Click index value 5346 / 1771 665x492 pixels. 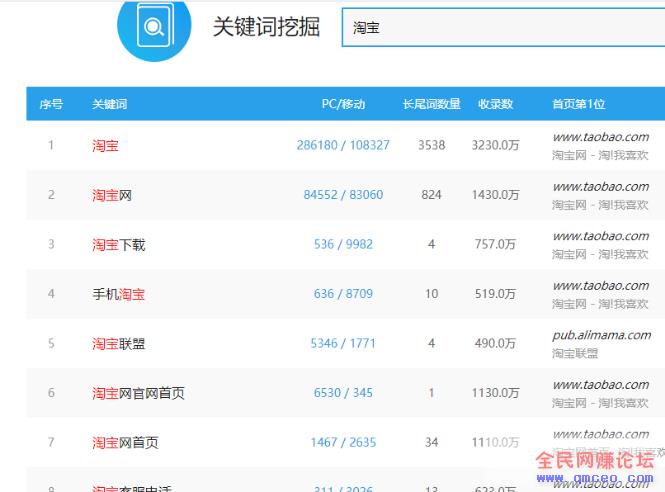point(343,343)
